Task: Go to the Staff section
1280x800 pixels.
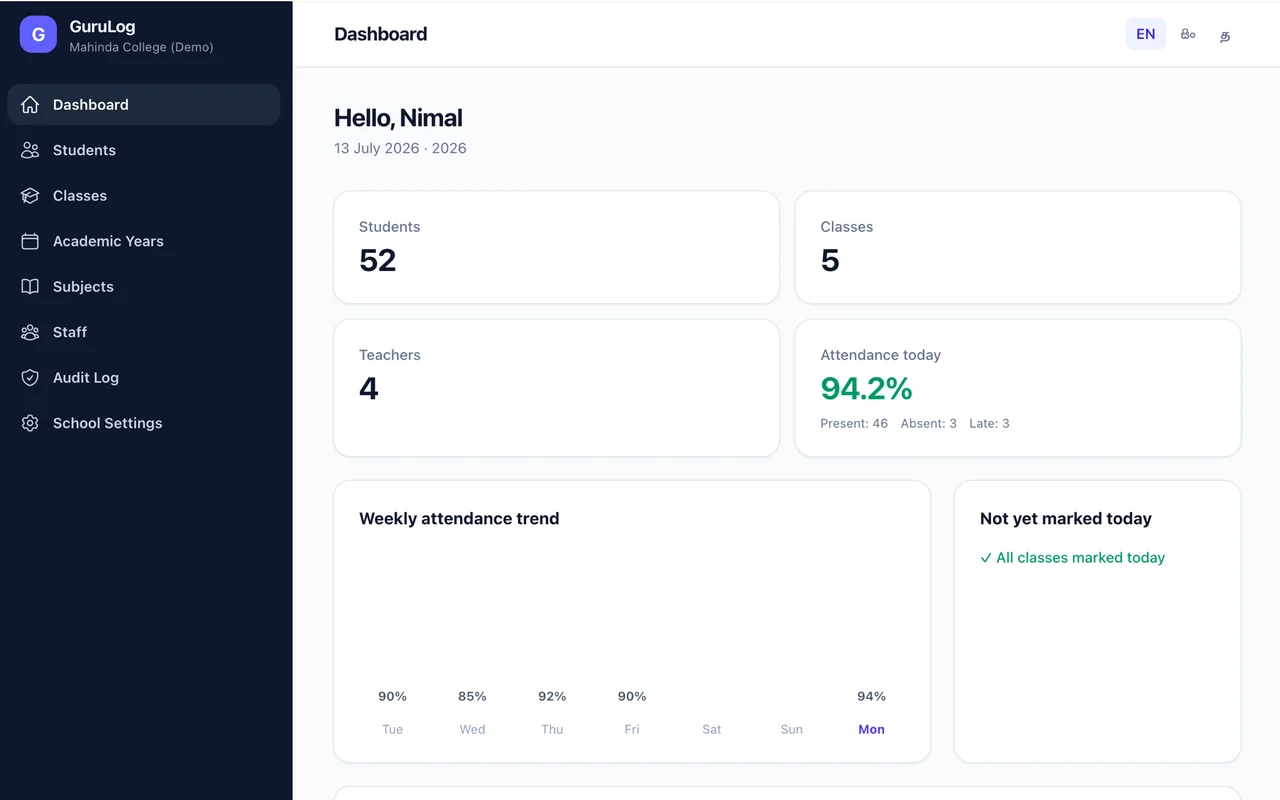Action: coord(144,332)
